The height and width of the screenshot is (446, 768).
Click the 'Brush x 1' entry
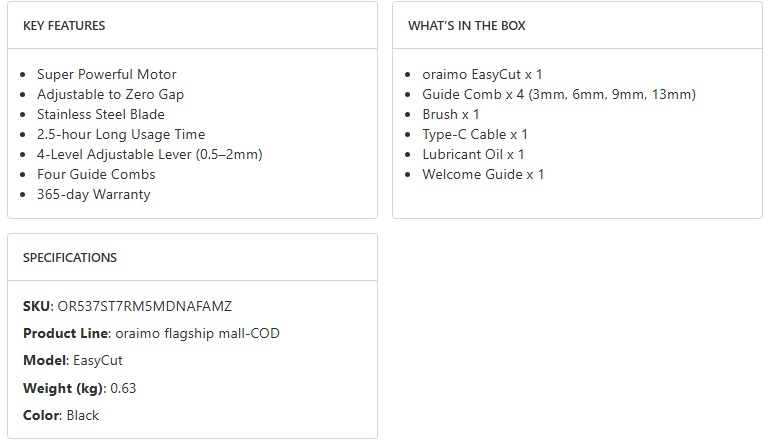tap(450, 114)
